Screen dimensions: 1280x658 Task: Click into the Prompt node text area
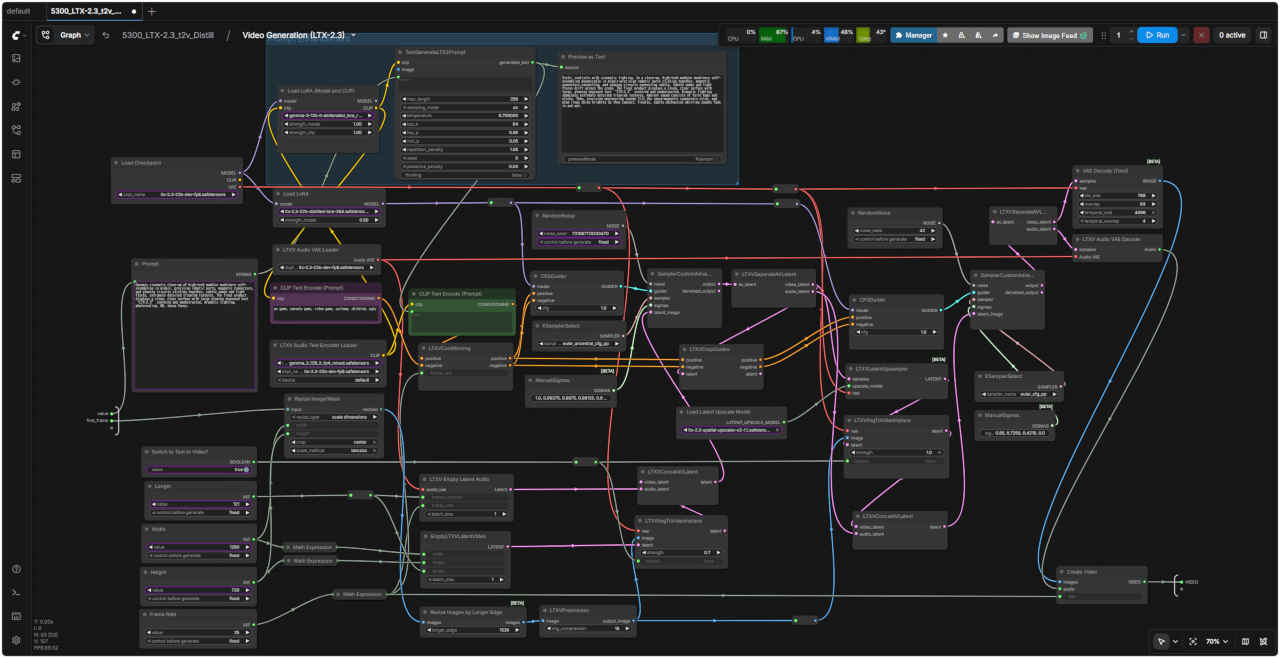(x=194, y=333)
